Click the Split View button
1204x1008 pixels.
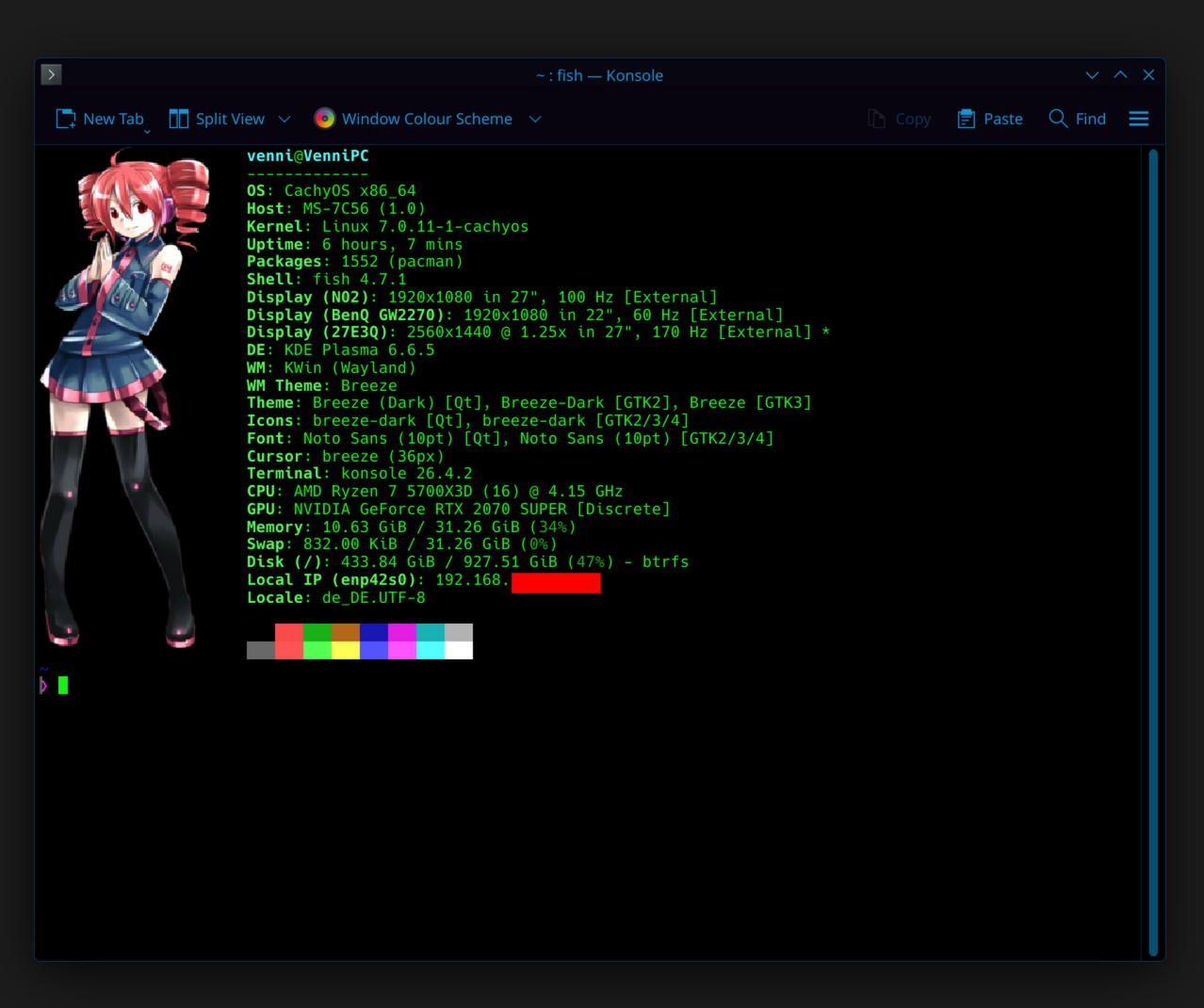pos(217,119)
